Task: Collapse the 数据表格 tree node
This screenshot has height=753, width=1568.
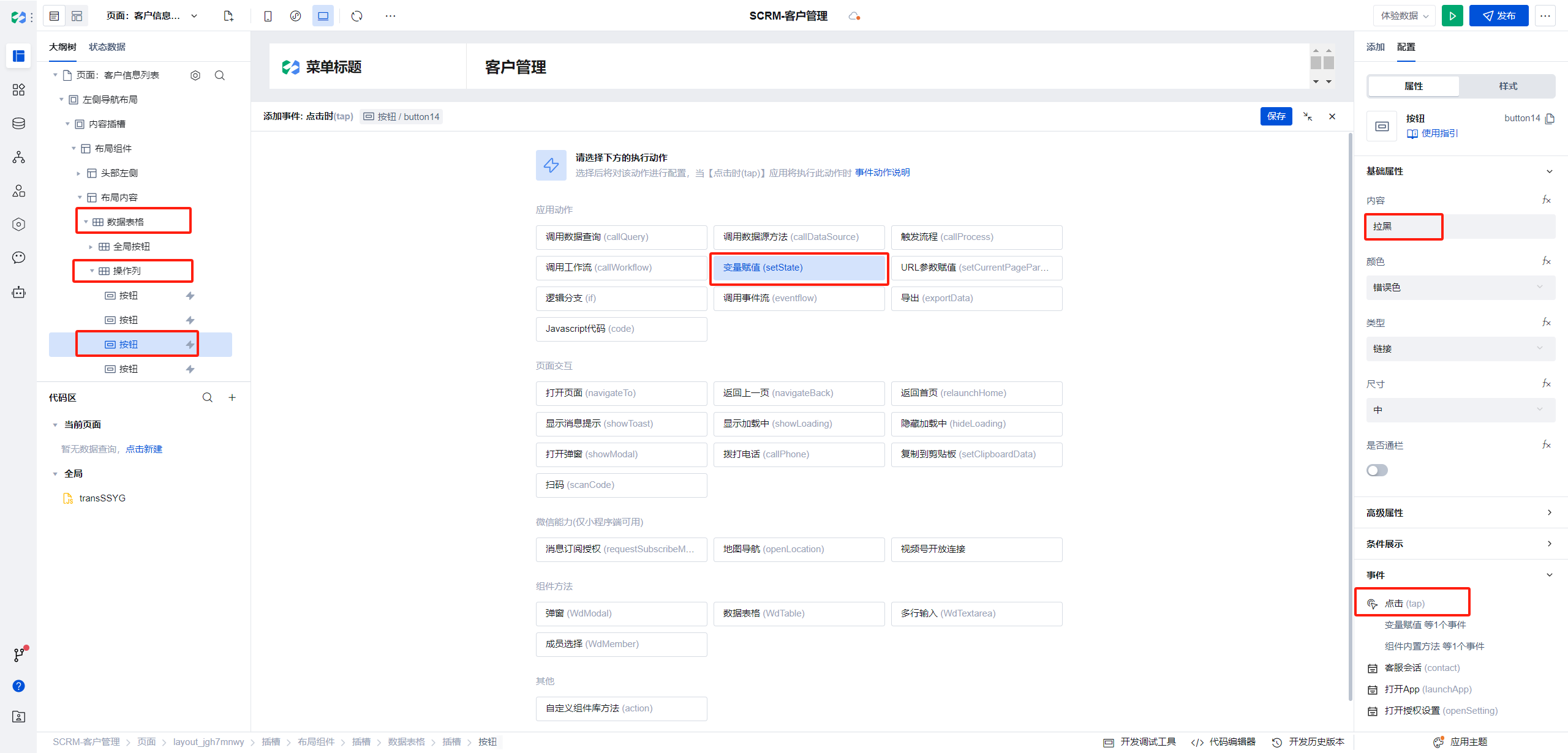Action: [86, 222]
